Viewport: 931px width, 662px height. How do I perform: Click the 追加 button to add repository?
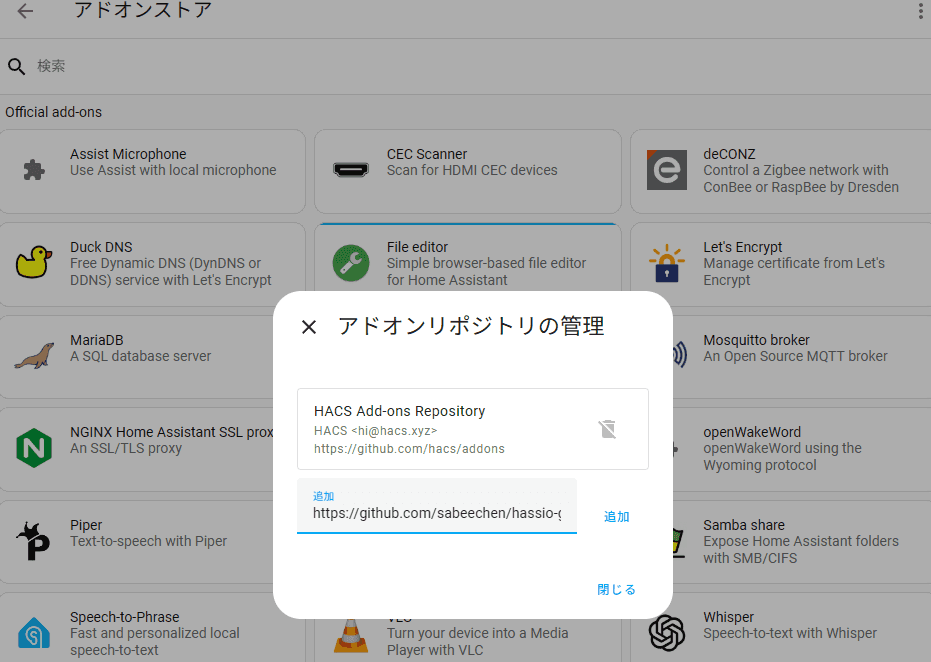point(616,517)
